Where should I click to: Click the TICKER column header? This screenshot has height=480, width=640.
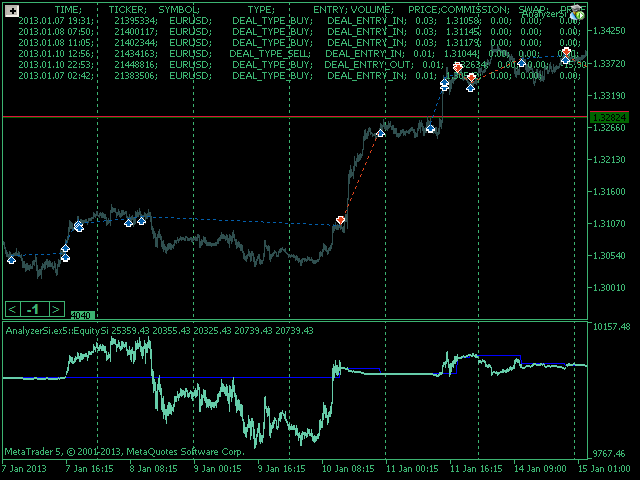pyautogui.click(x=126, y=9)
